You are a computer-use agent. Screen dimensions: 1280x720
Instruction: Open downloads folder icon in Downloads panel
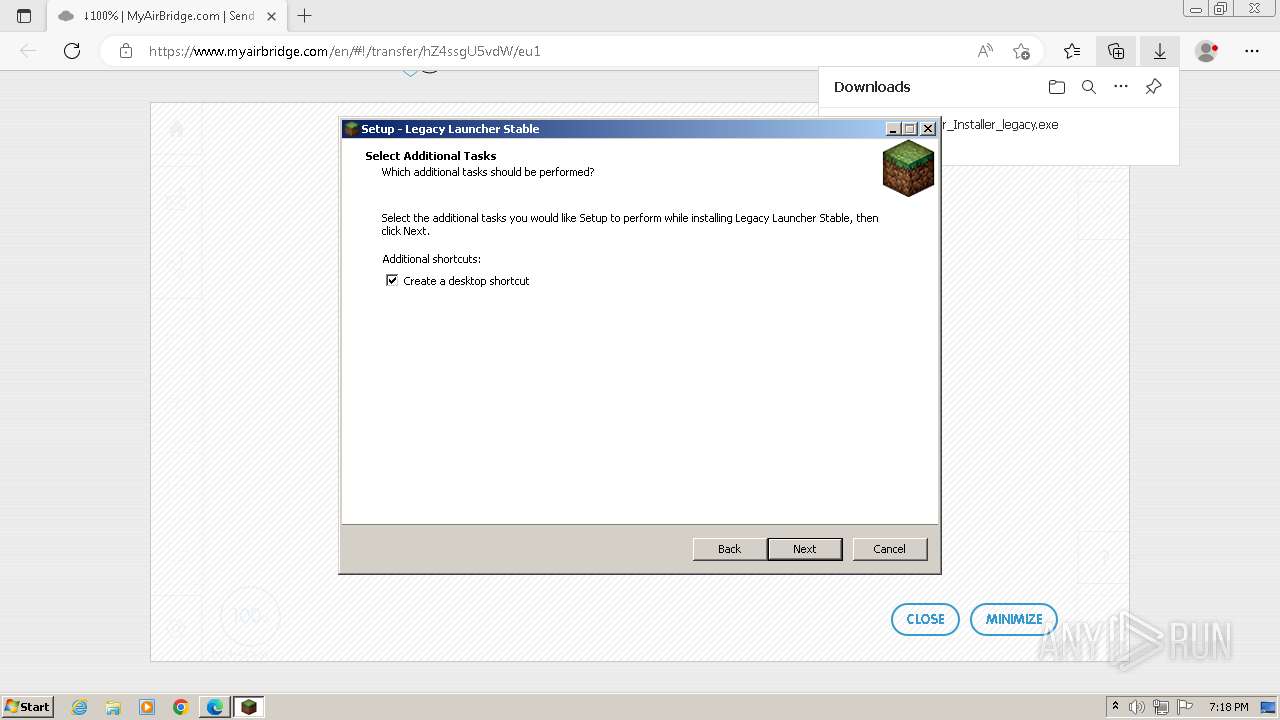pos(1057,87)
